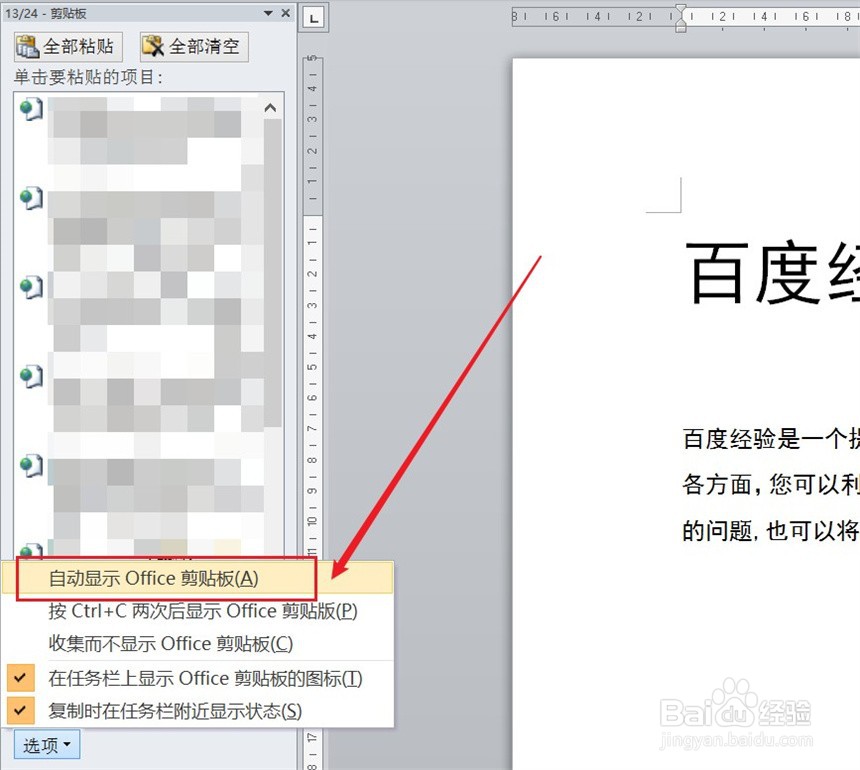Select the third clipboard item icon
Screen dimensions: 860x770
31,286
